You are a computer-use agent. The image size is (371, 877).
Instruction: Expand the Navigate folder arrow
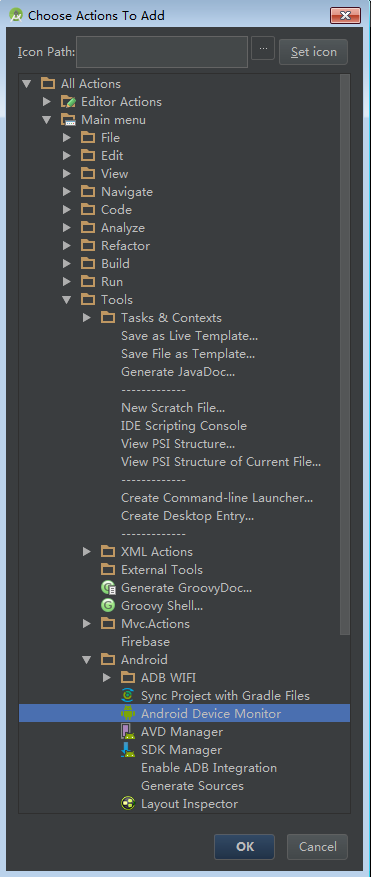67,191
